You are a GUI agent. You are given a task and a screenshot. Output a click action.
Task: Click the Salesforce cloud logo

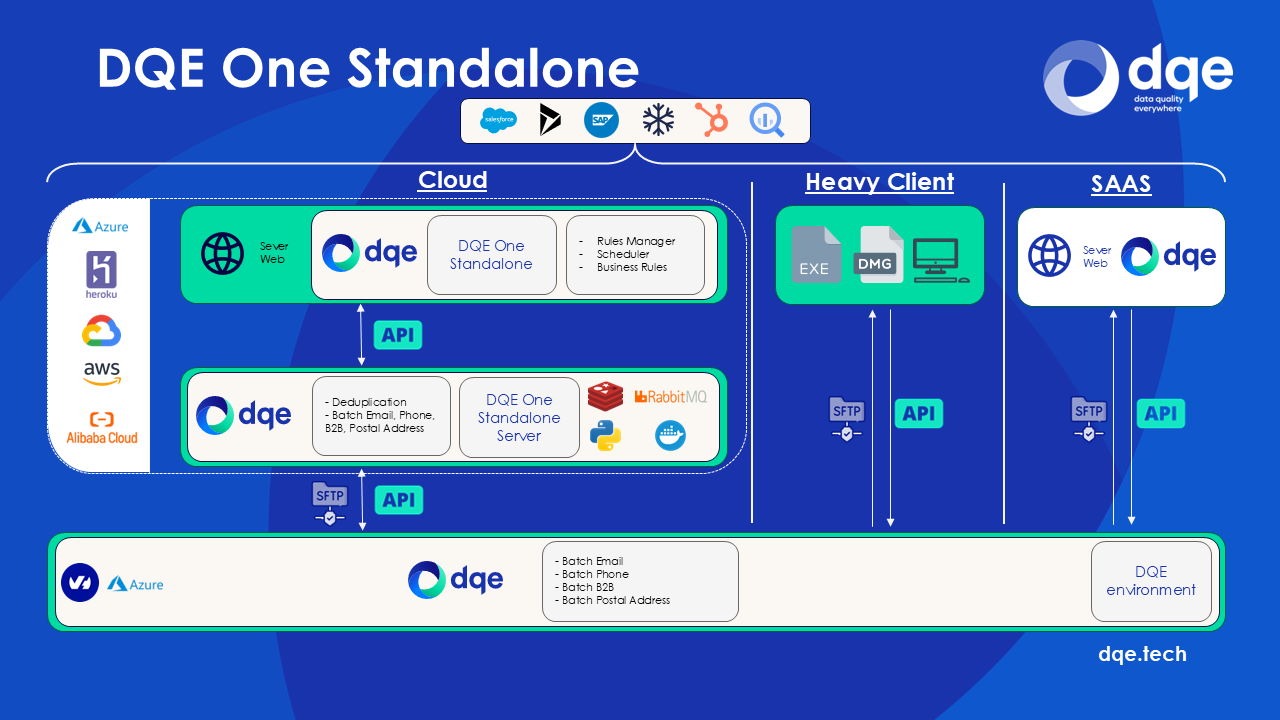tap(499, 121)
